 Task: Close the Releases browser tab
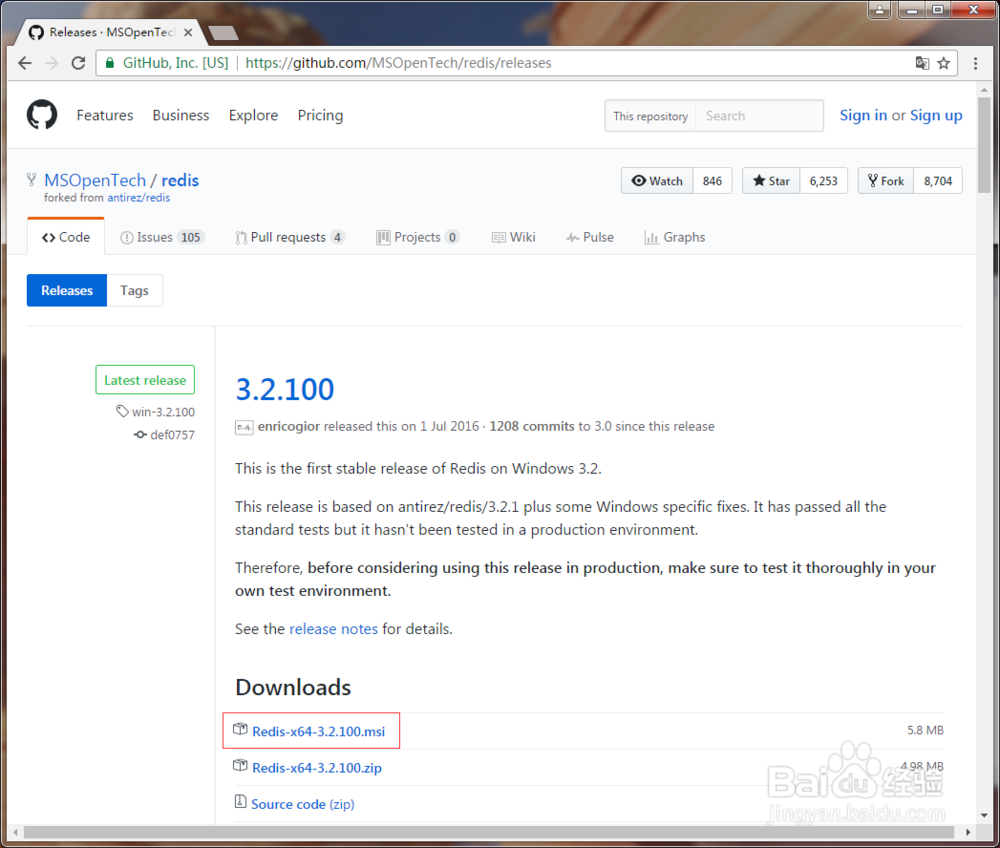188,32
